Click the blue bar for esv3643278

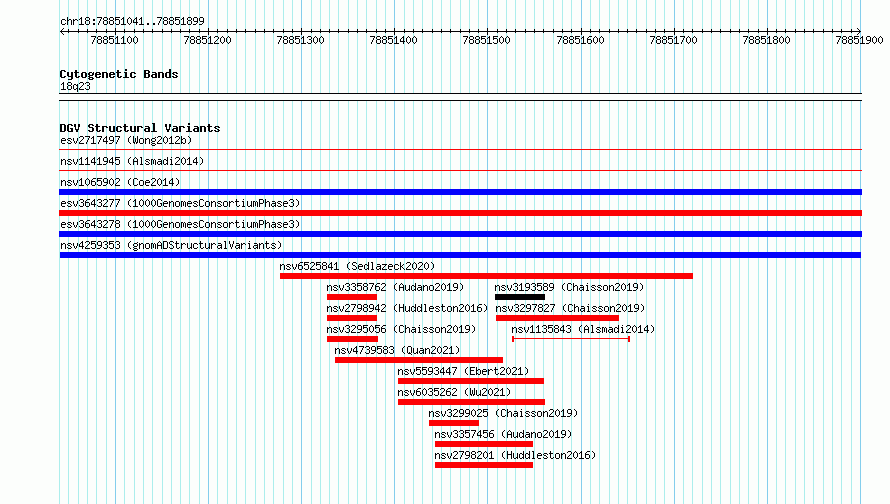[x=460, y=234]
